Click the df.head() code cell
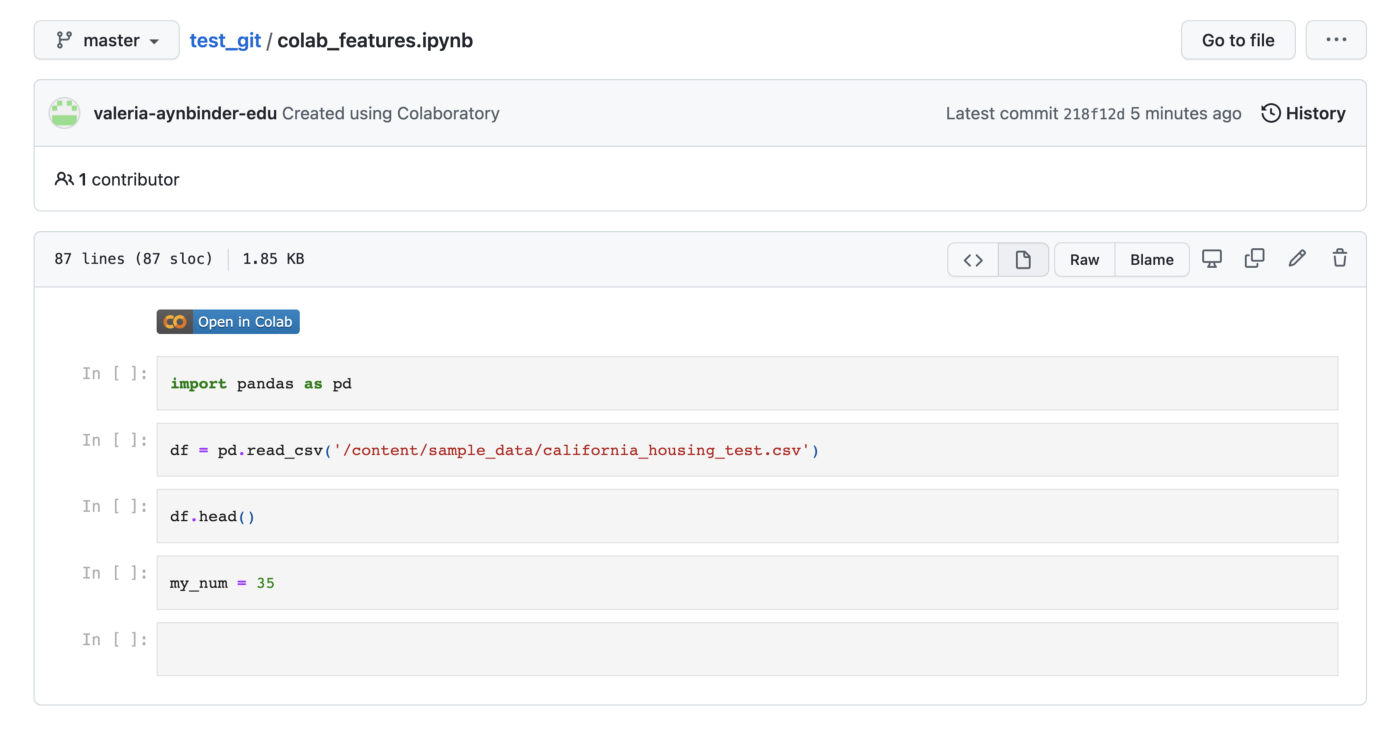 (747, 516)
